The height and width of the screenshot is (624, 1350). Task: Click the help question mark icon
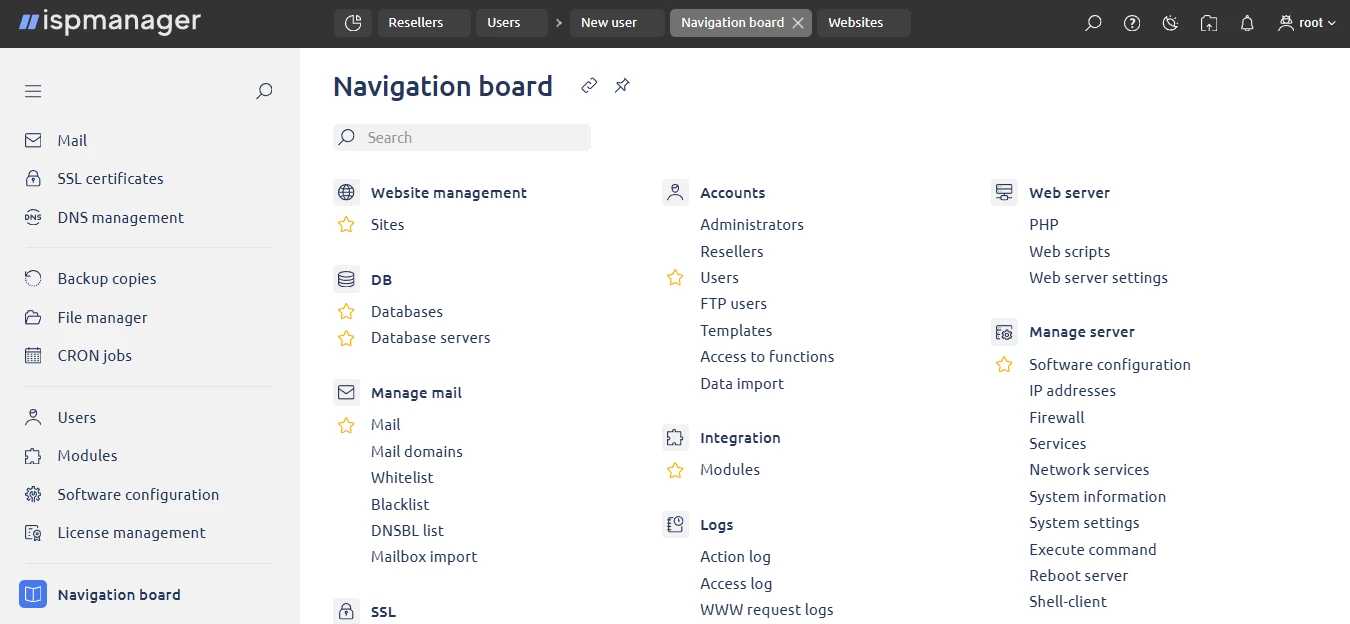pyautogui.click(x=1132, y=23)
